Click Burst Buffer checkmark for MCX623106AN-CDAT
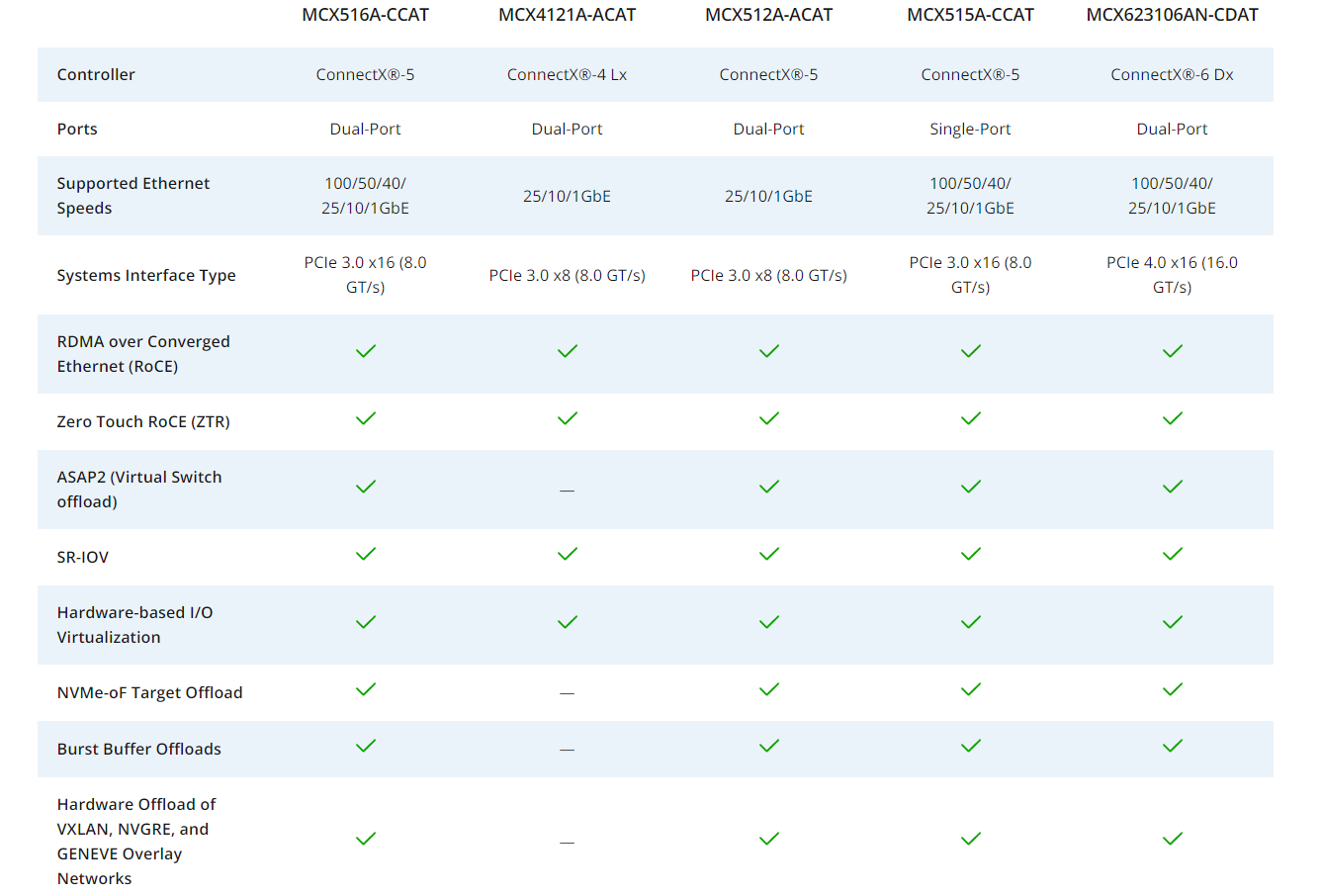This screenshot has height=896, width=1322. (x=1173, y=746)
